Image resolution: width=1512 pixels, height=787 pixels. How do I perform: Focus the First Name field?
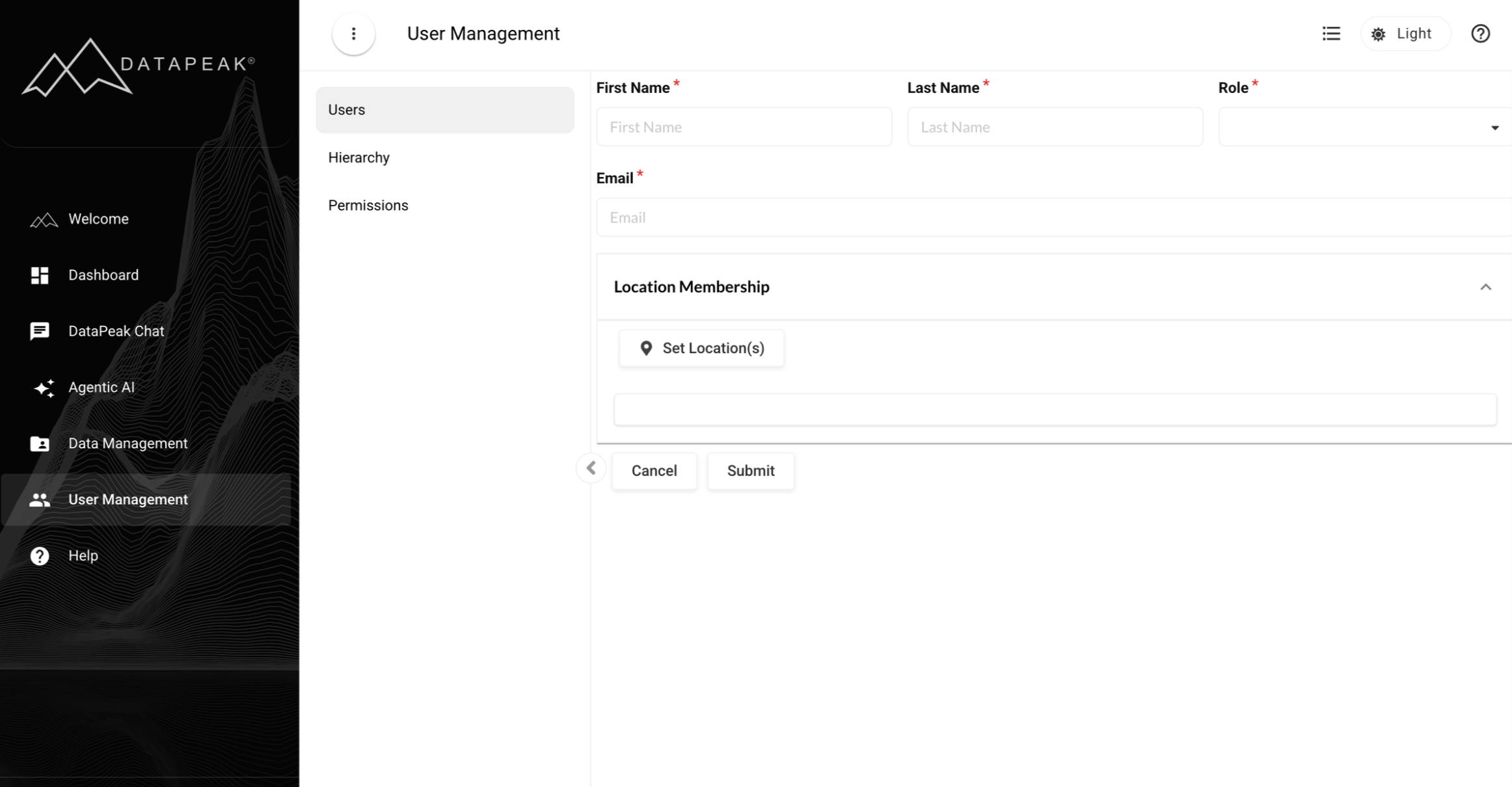(x=744, y=127)
